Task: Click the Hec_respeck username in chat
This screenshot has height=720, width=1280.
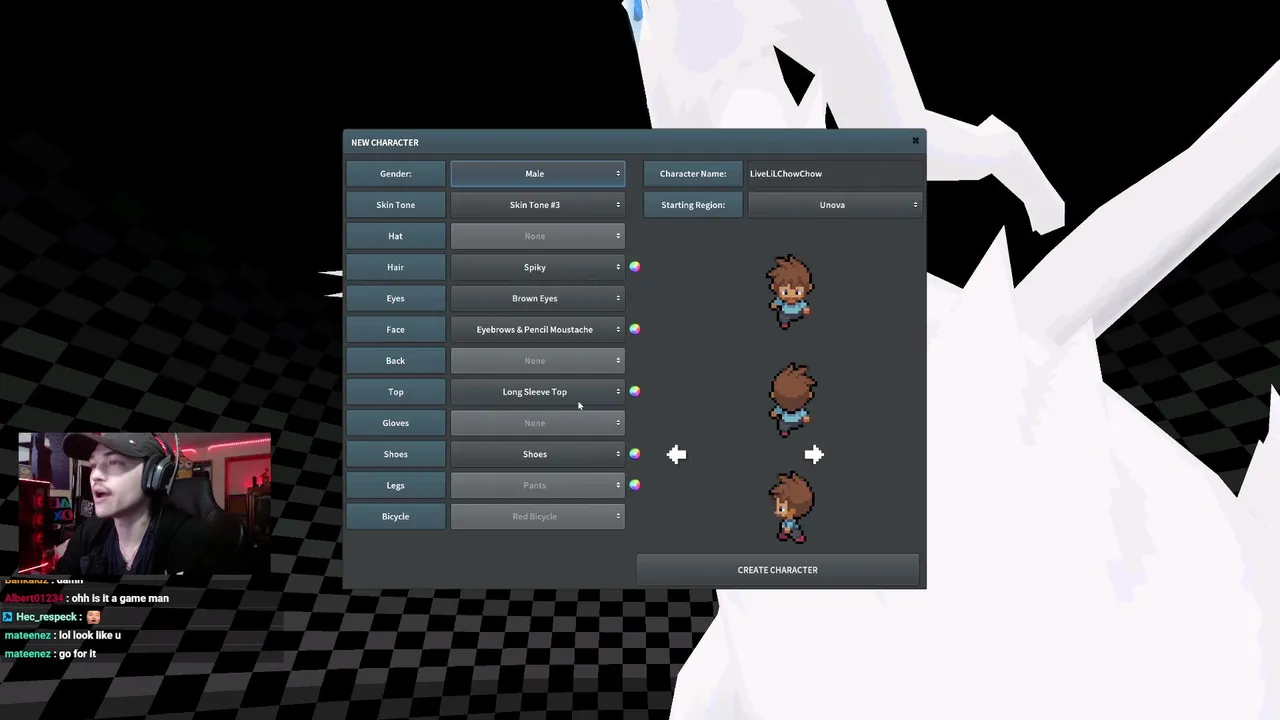Action: pos(46,617)
